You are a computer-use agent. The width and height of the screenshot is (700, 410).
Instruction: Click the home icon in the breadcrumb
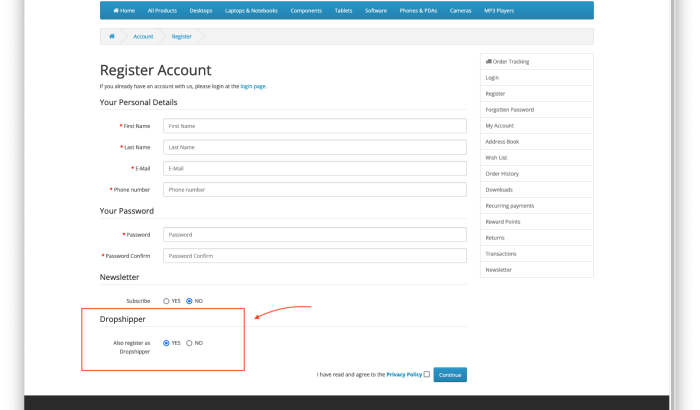[x=112, y=36]
